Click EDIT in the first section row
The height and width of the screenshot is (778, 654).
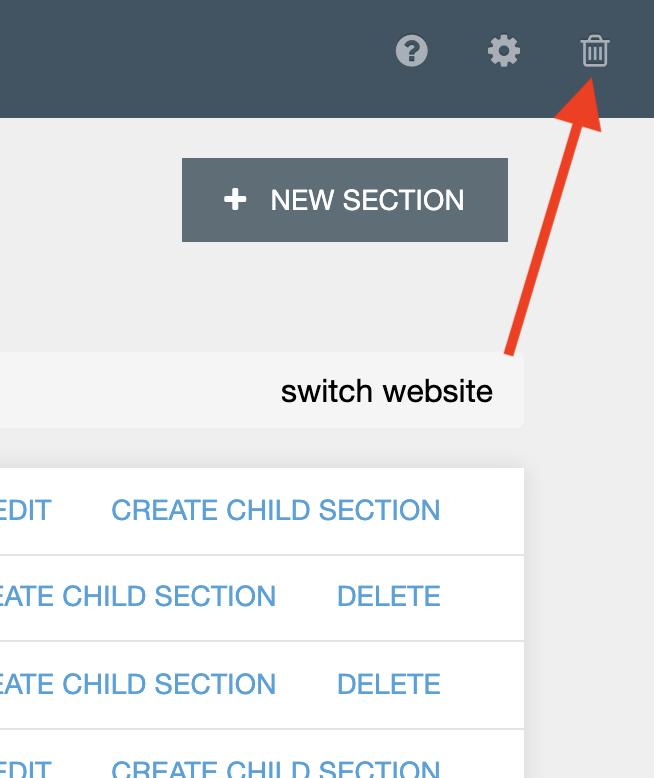tap(25, 510)
